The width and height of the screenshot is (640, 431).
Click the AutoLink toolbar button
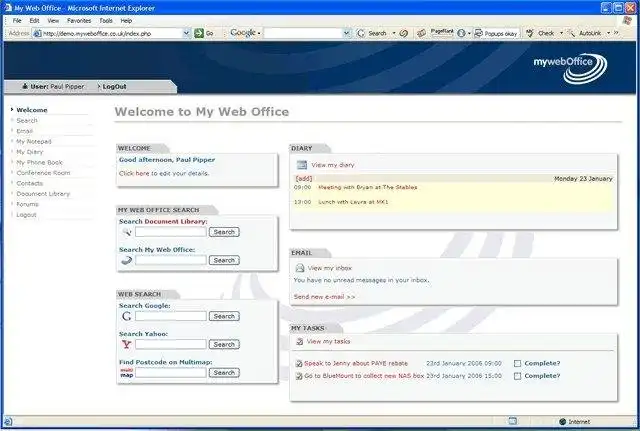point(584,33)
